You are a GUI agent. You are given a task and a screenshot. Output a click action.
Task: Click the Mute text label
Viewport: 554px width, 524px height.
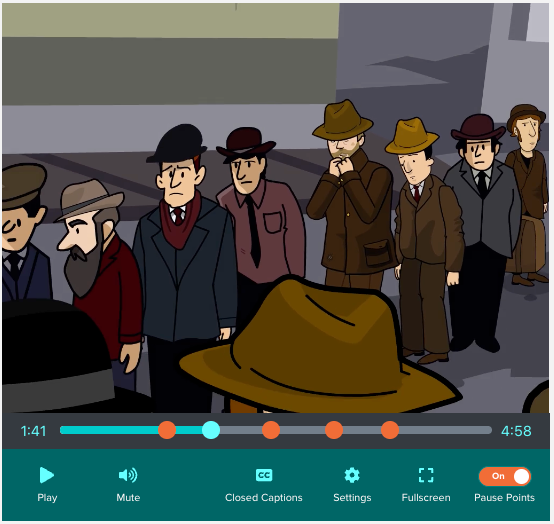[x=128, y=497]
